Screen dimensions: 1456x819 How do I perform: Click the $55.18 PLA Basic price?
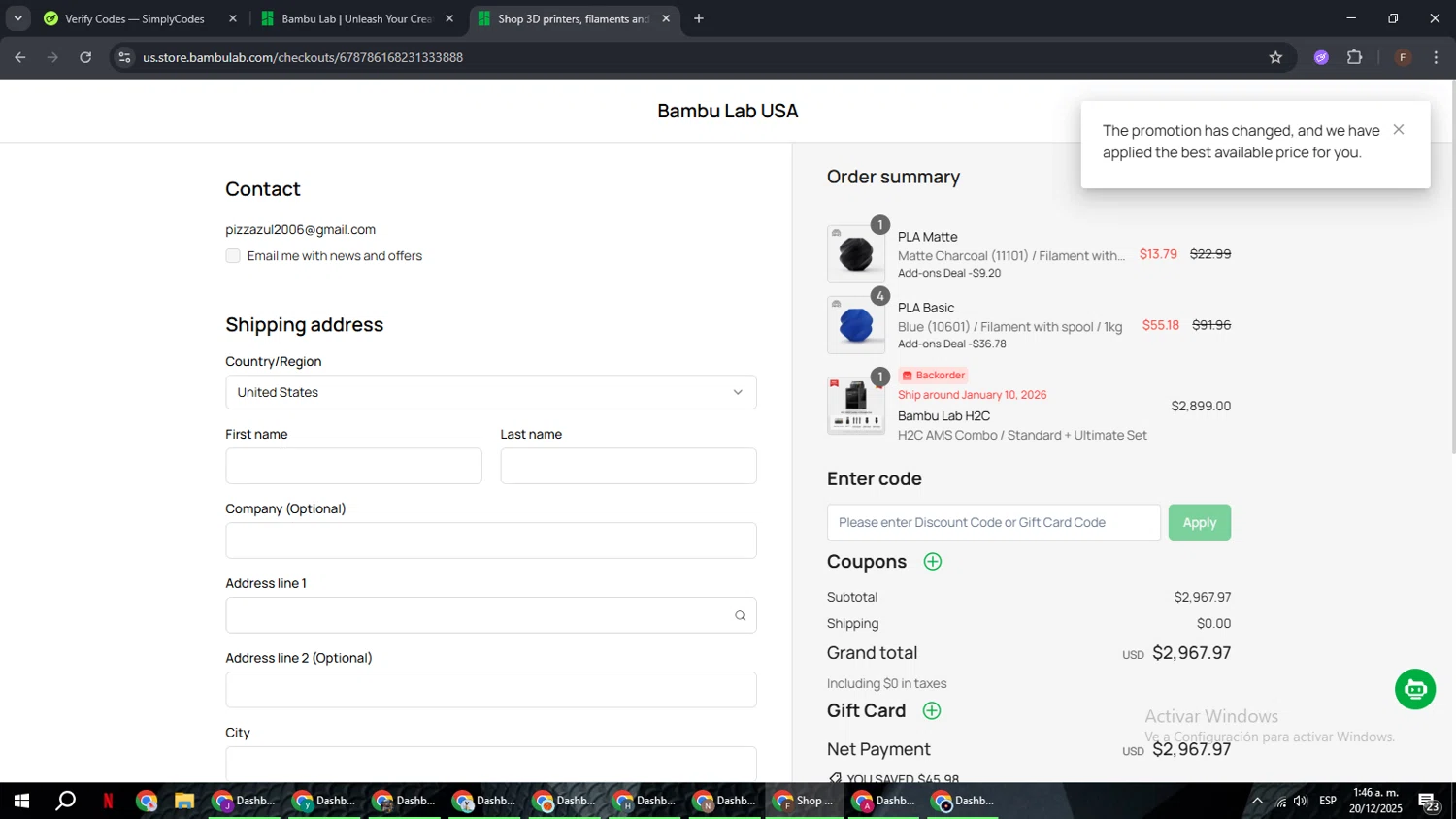point(1160,325)
